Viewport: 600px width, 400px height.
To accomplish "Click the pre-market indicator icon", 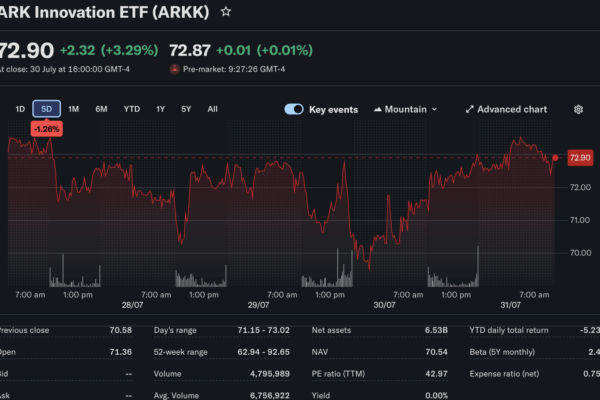I will pos(174,69).
